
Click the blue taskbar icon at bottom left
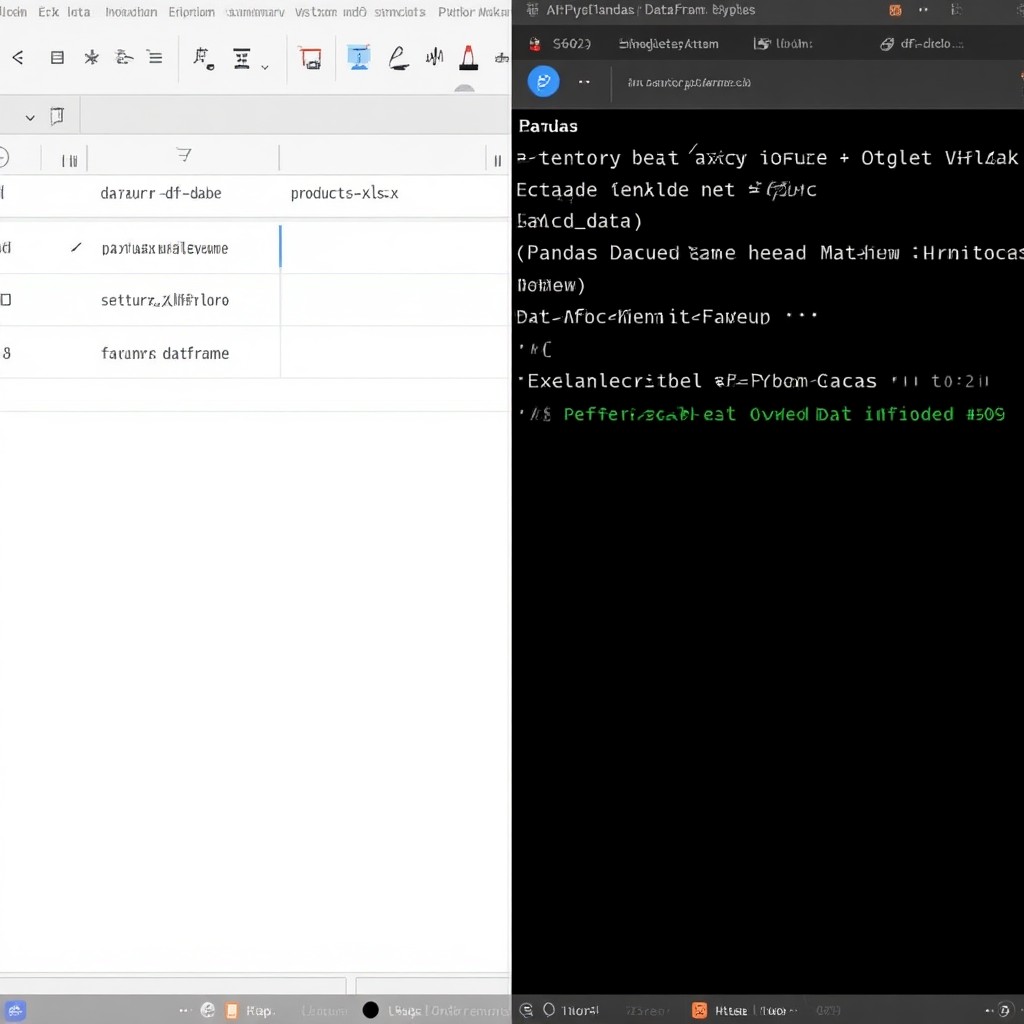coord(15,1010)
